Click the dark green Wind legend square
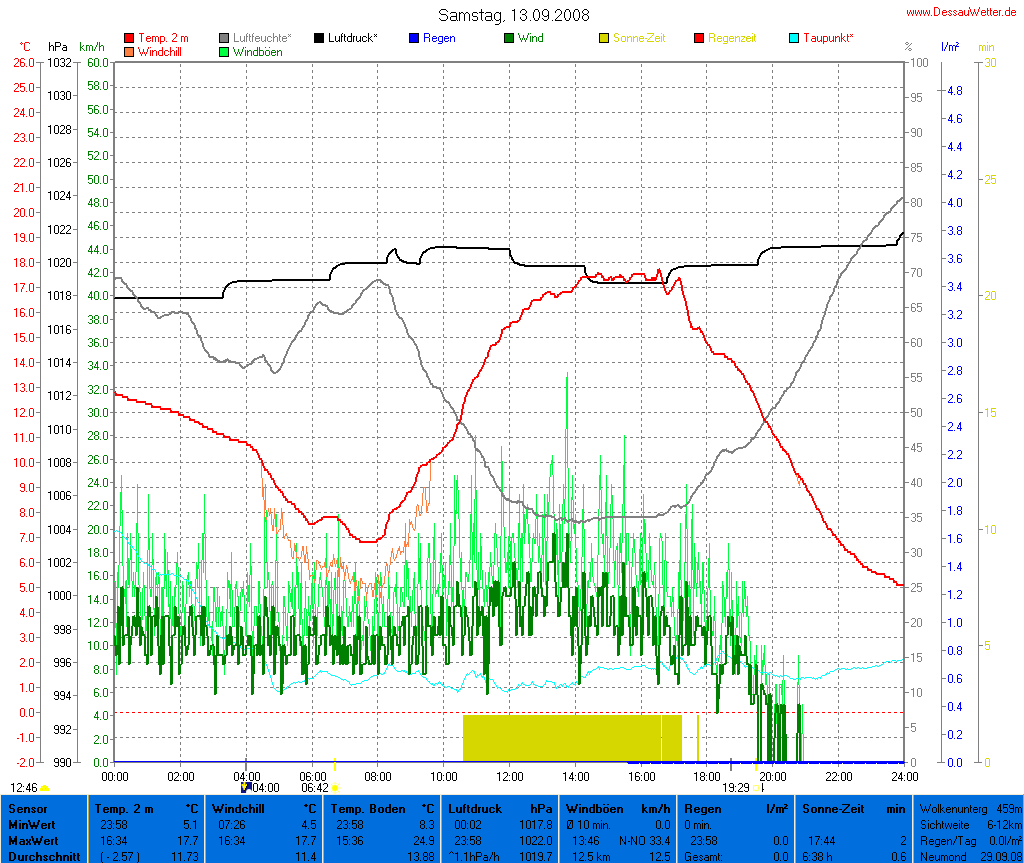1024x863 pixels. click(509, 38)
